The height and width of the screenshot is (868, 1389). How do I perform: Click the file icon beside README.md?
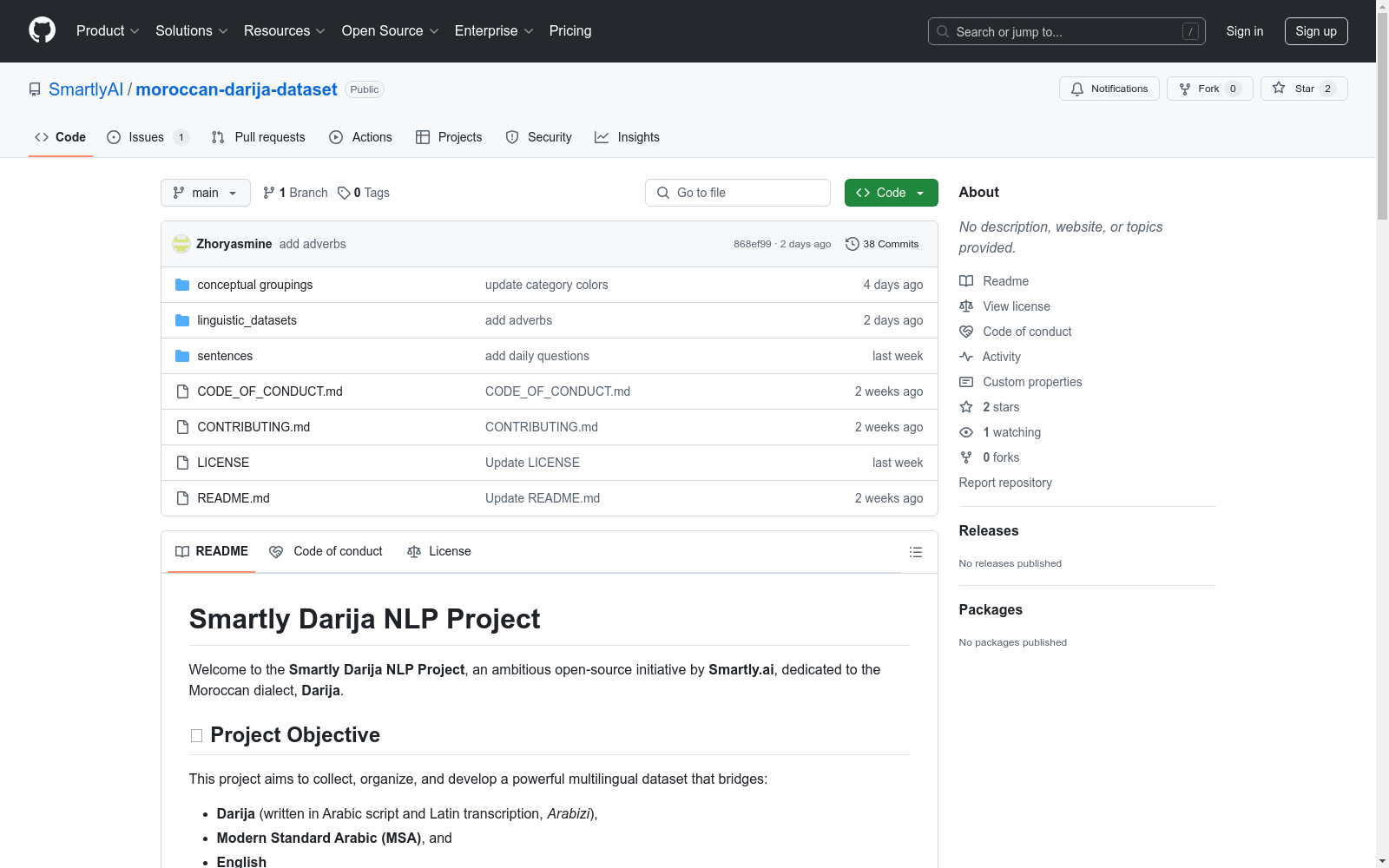point(182,498)
